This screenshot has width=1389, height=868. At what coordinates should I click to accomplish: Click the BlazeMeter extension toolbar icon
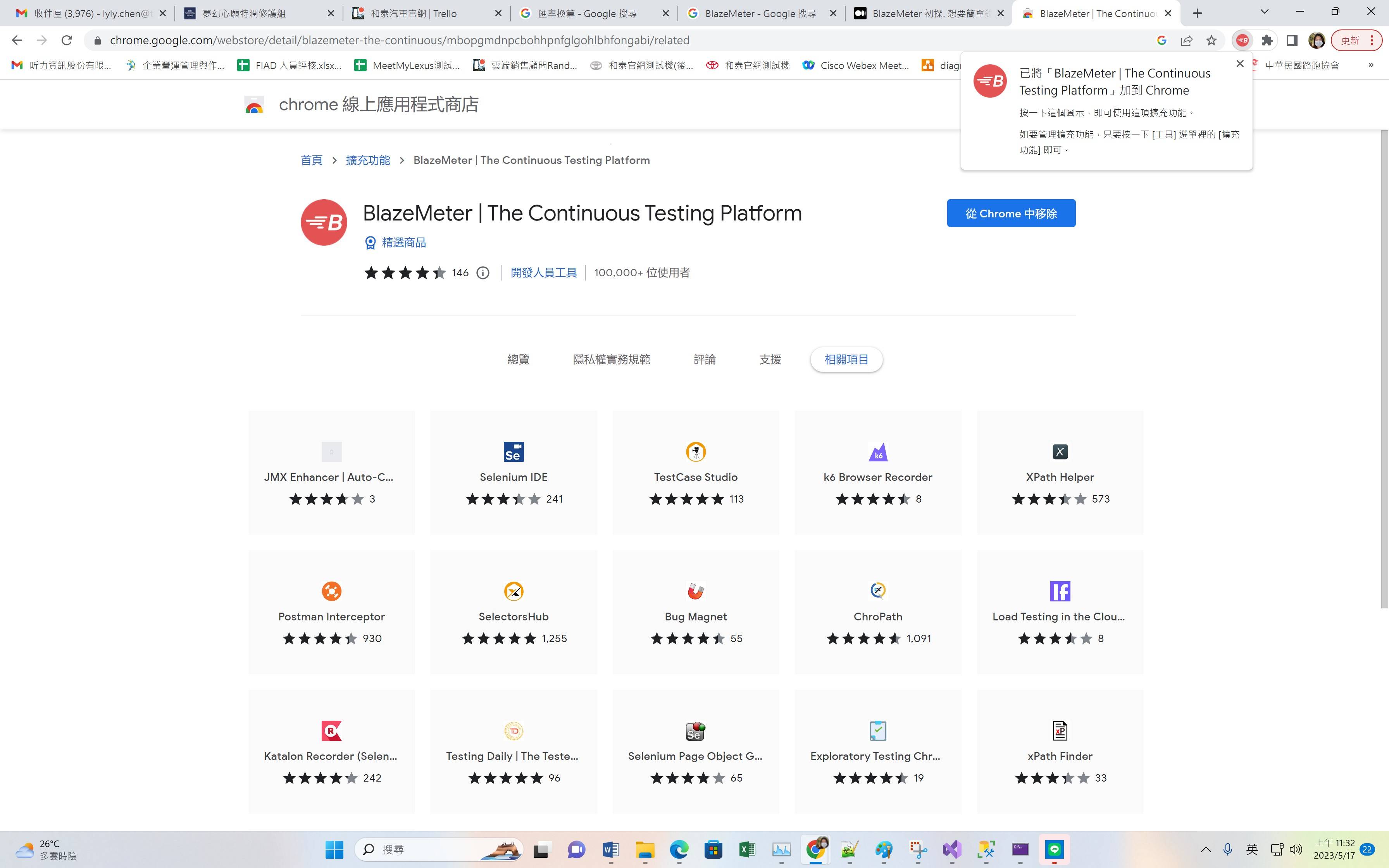[1242, 40]
